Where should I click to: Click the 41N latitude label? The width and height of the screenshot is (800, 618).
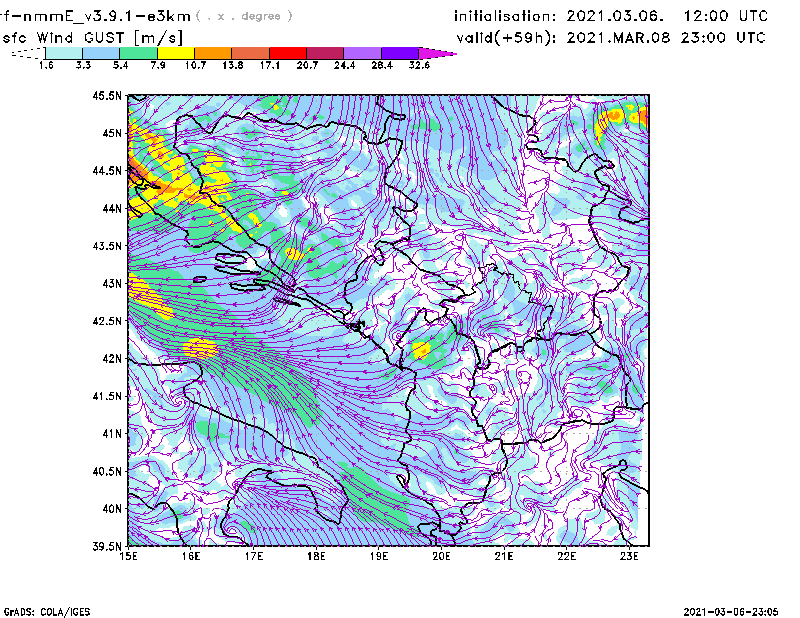pyautogui.click(x=112, y=434)
